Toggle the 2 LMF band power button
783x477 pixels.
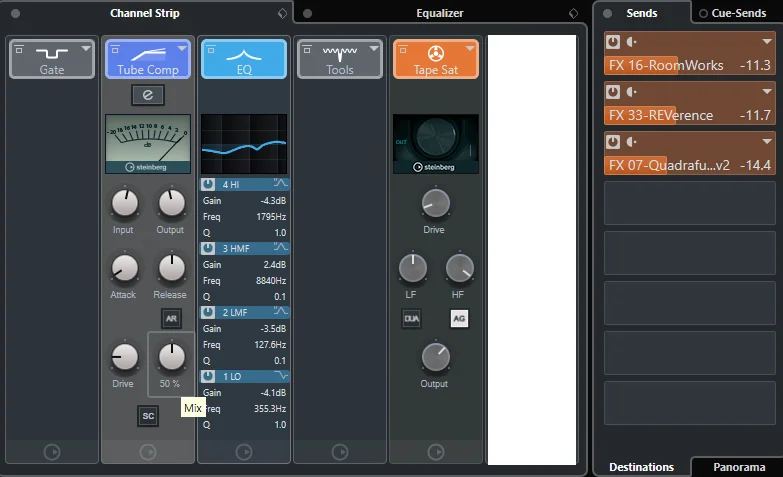click(208, 312)
